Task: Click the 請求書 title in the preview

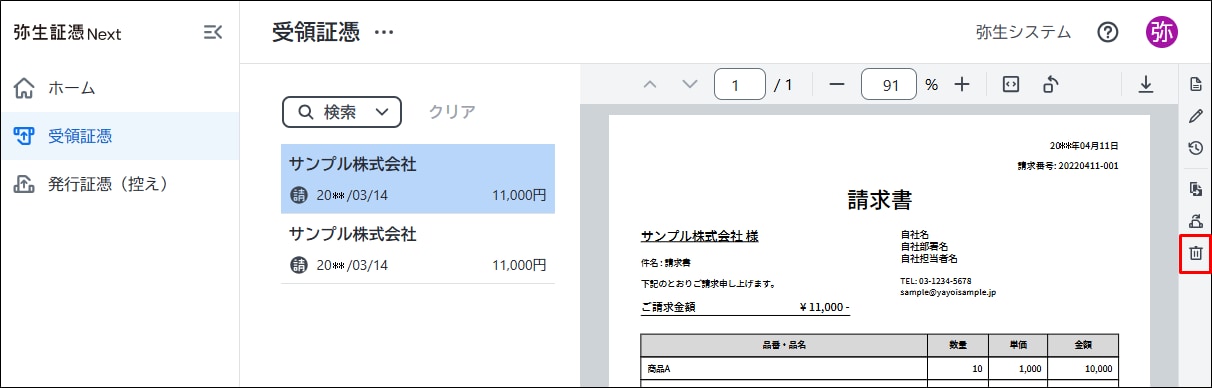Action: point(879,200)
